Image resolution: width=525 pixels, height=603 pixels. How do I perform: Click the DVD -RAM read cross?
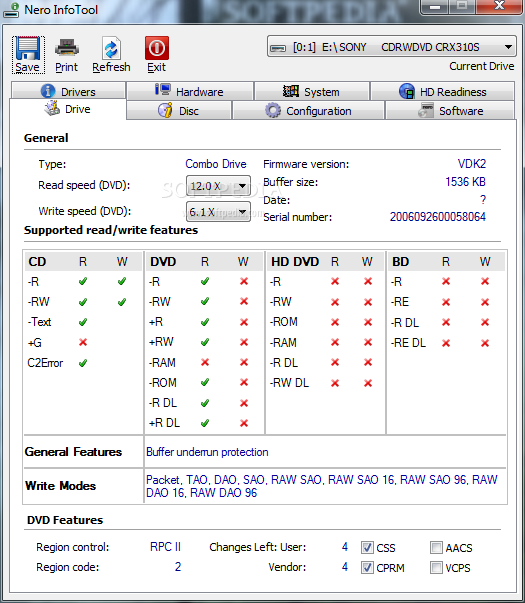coord(205,362)
